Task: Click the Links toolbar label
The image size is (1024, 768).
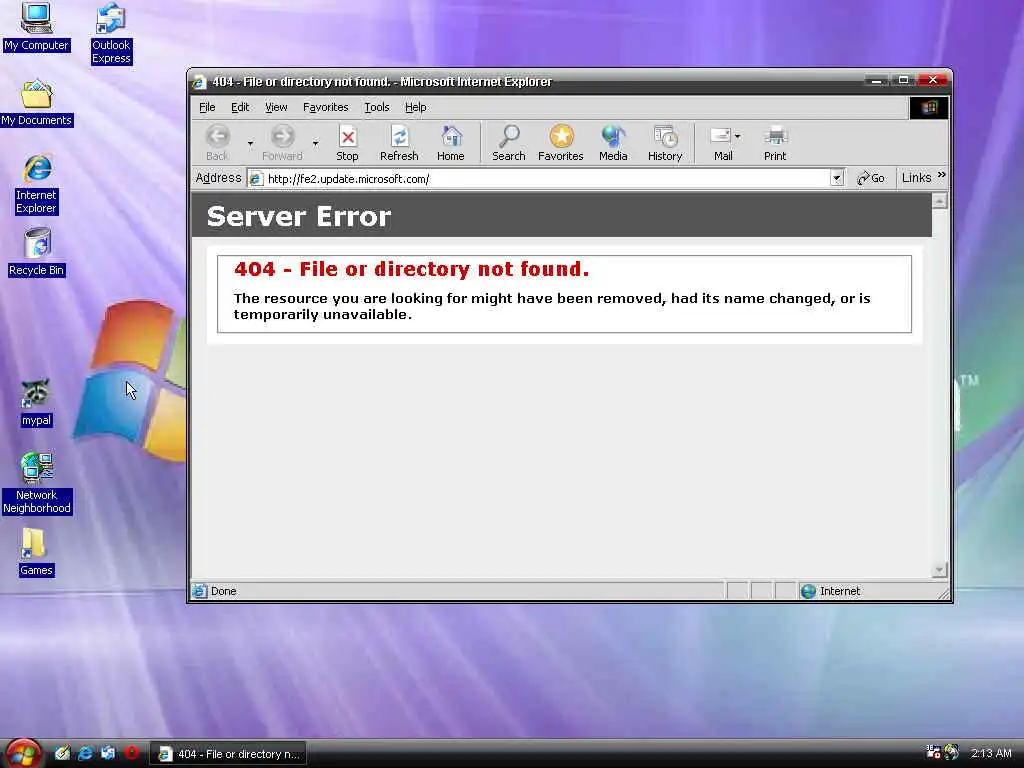Action: pos(916,178)
